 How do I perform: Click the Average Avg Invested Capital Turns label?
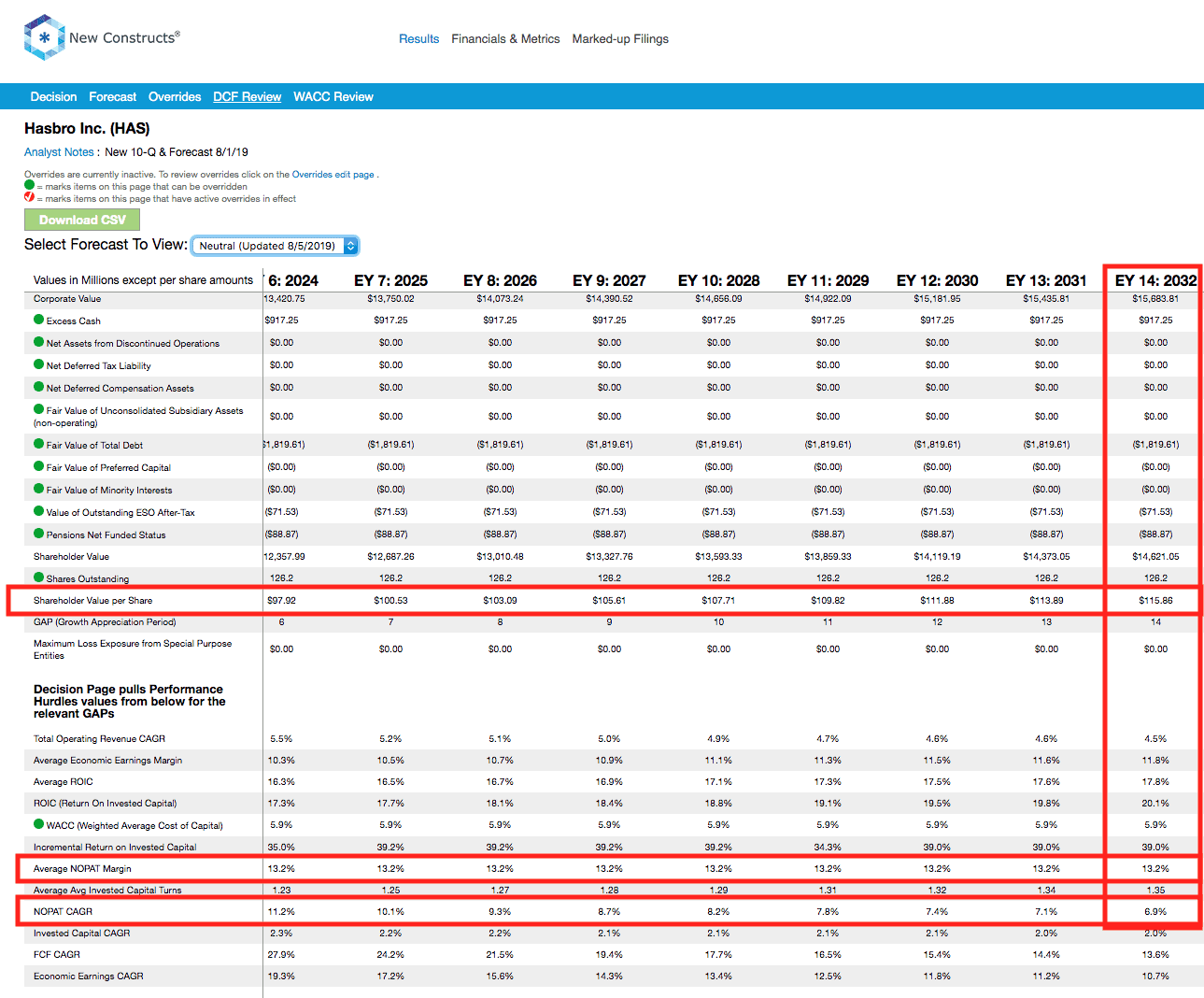pyautogui.click(x=107, y=891)
